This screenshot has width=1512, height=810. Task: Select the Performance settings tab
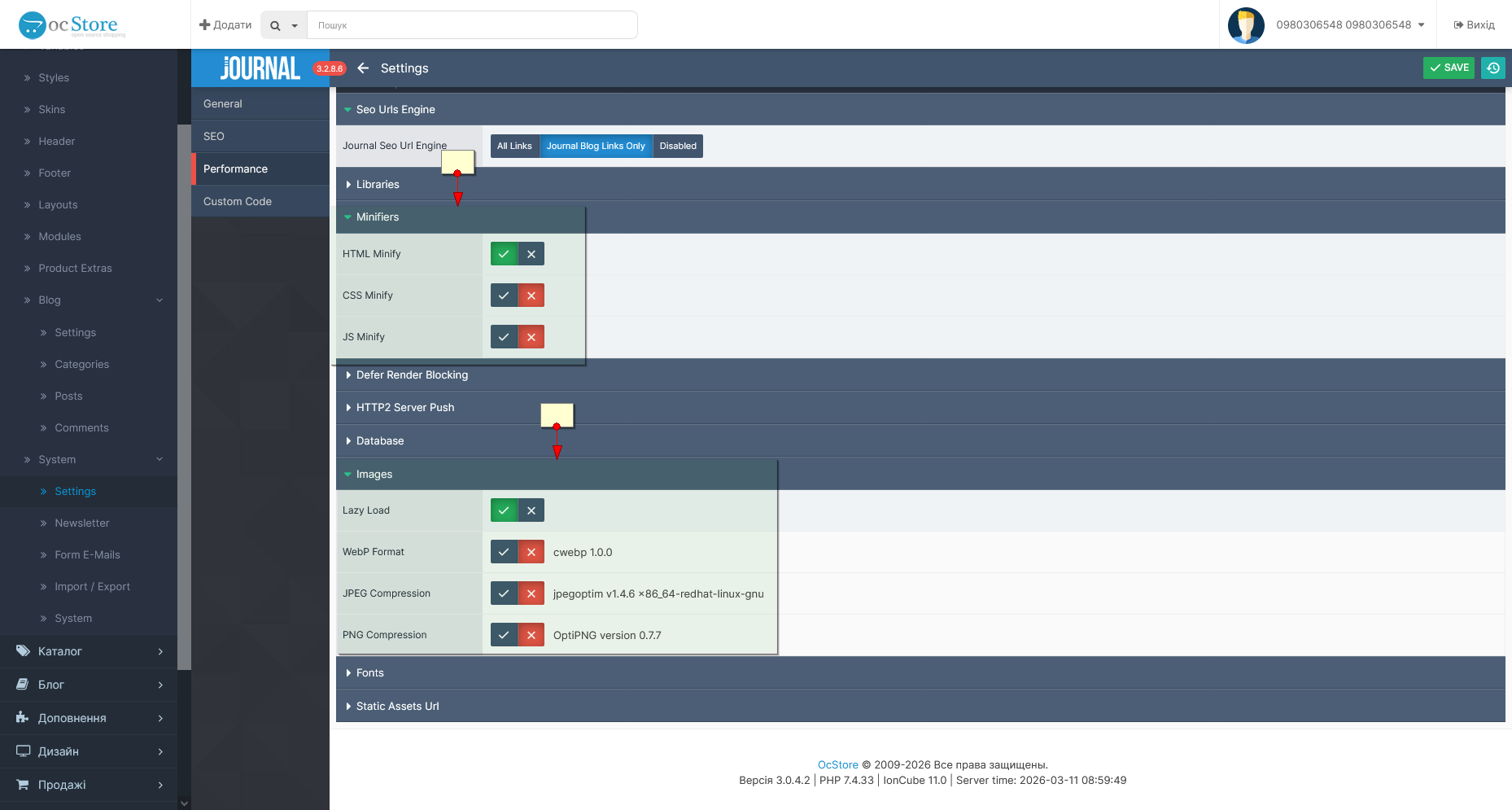tap(260, 169)
